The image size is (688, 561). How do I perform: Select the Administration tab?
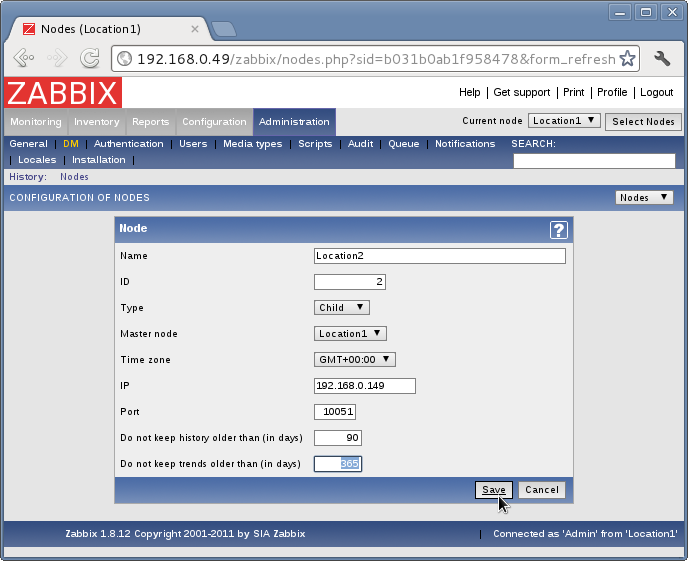click(x=294, y=121)
